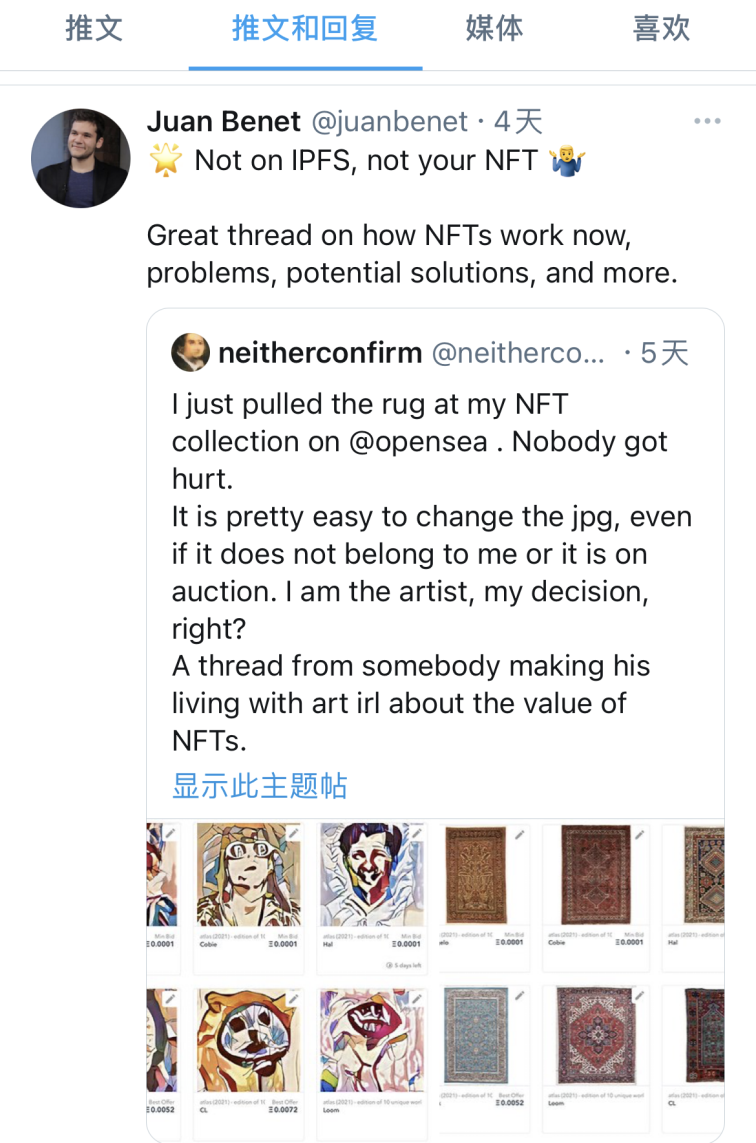
Task: Open tweet options via the ellipsis icon
Action: tap(708, 119)
